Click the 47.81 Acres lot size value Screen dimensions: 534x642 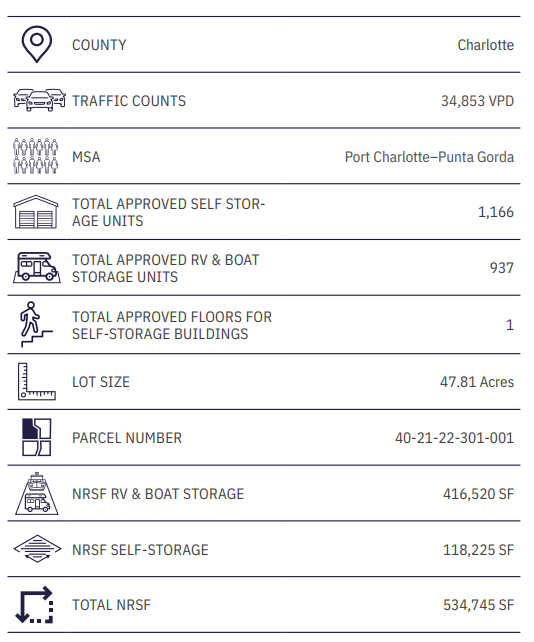pos(477,382)
